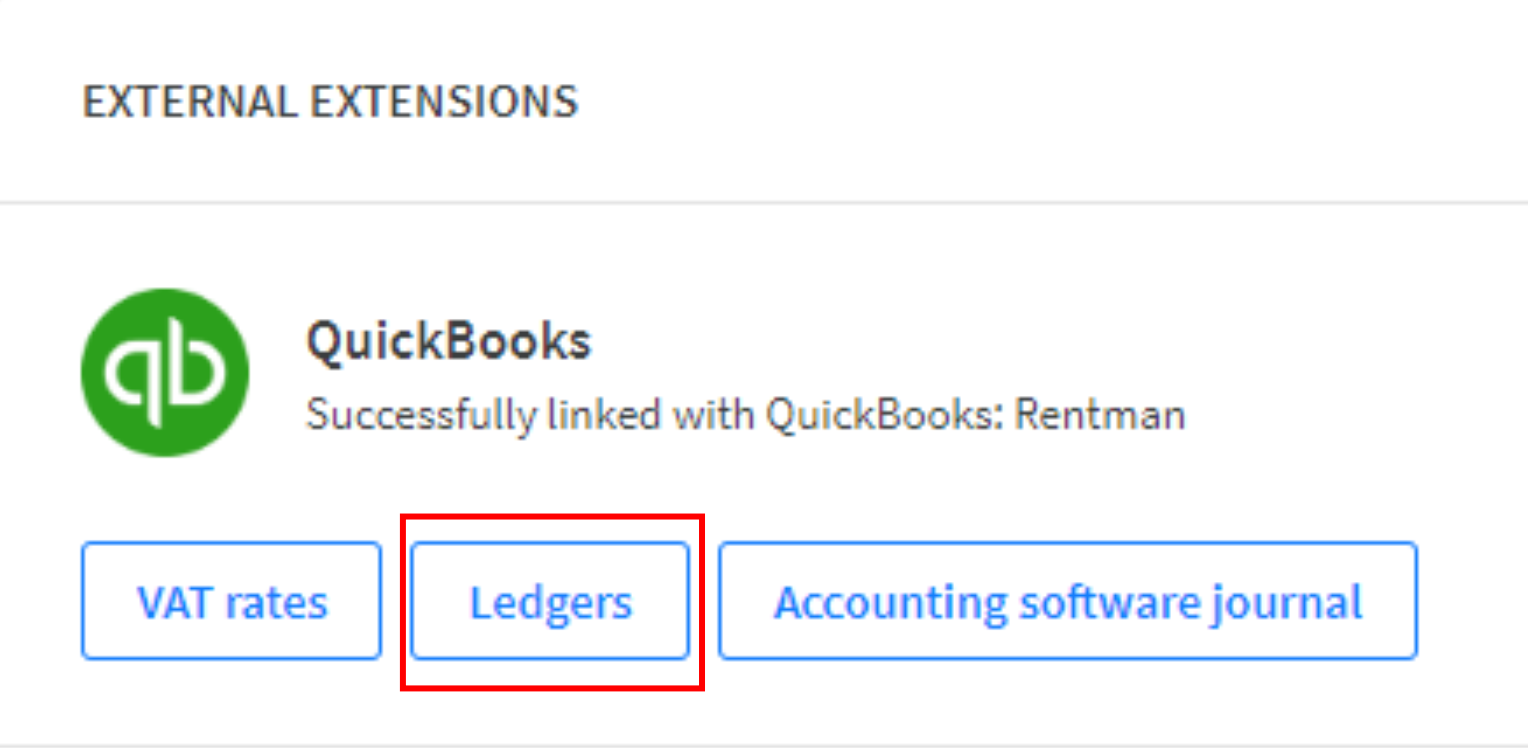Click the 'VAT rates' button label
The image size is (1528, 748).
tap(232, 603)
